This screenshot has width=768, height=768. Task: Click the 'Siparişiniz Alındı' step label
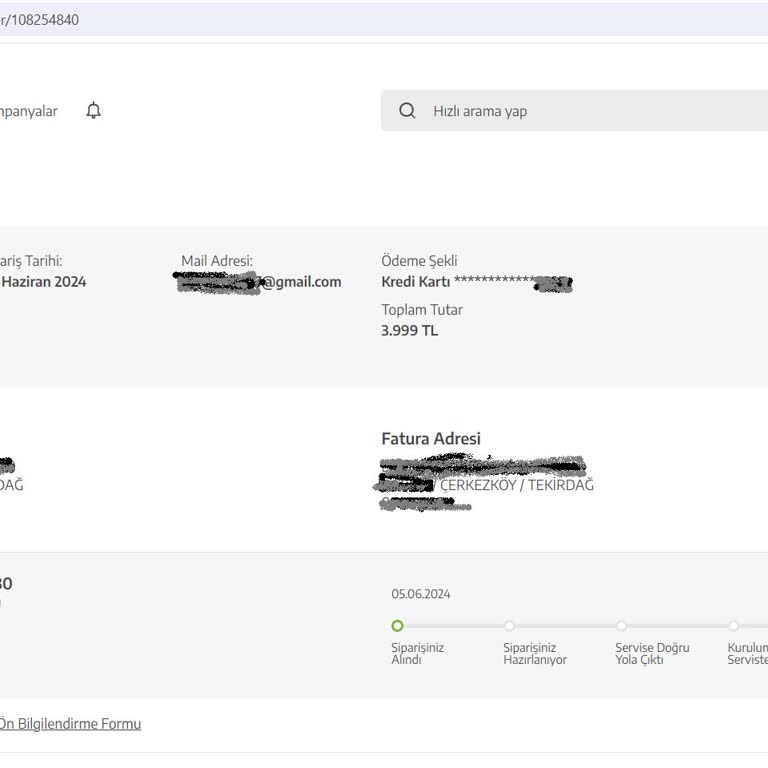click(417, 654)
